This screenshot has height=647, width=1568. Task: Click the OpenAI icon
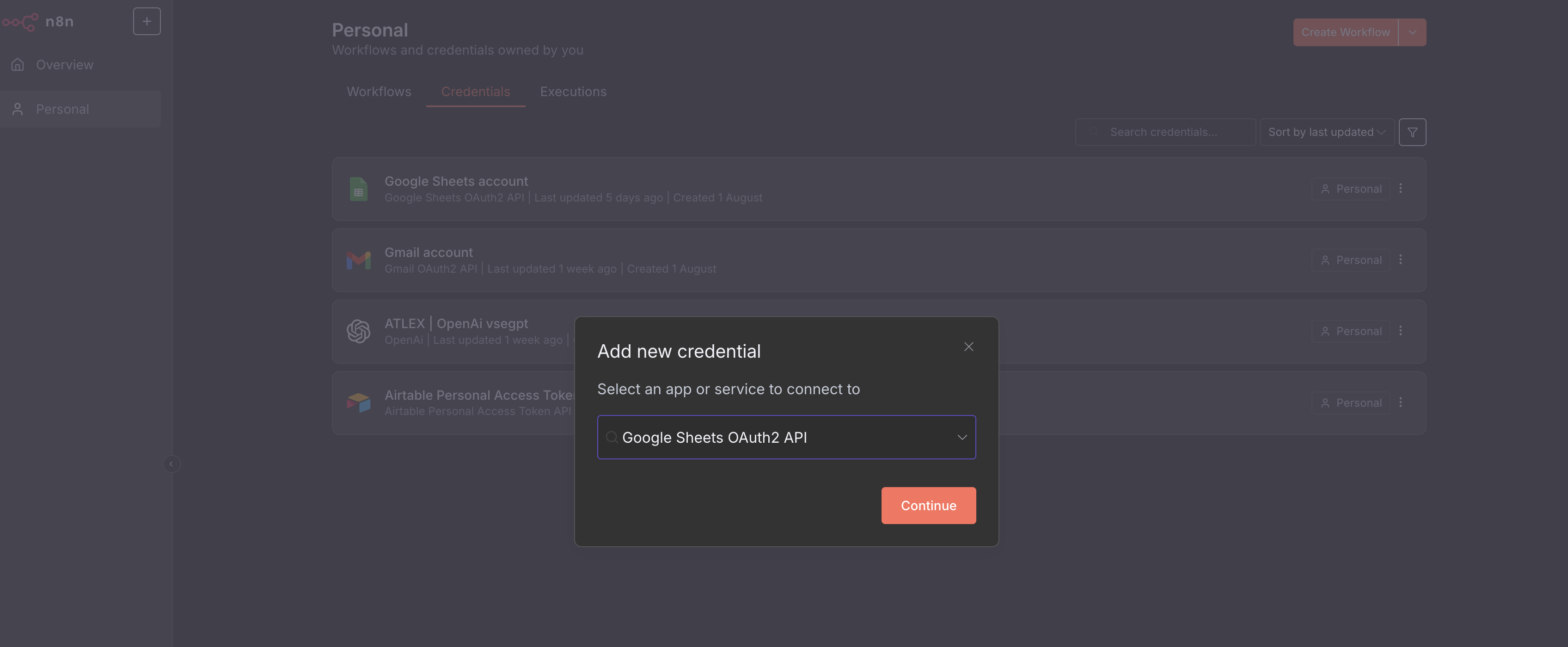tap(359, 332)
